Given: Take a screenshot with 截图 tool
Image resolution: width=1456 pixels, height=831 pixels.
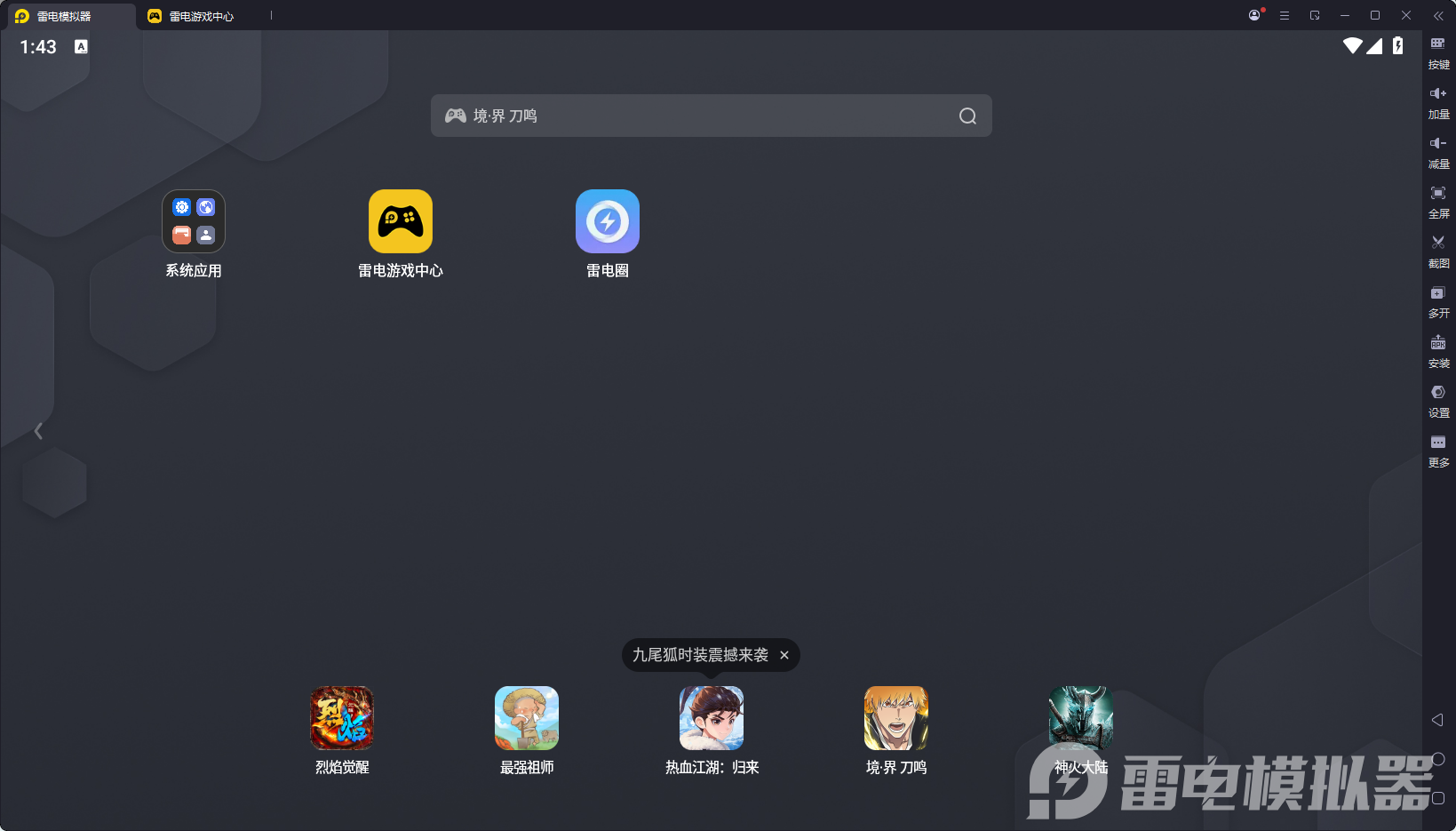Looking at the screenshot, I should (x=1438, y=252).
